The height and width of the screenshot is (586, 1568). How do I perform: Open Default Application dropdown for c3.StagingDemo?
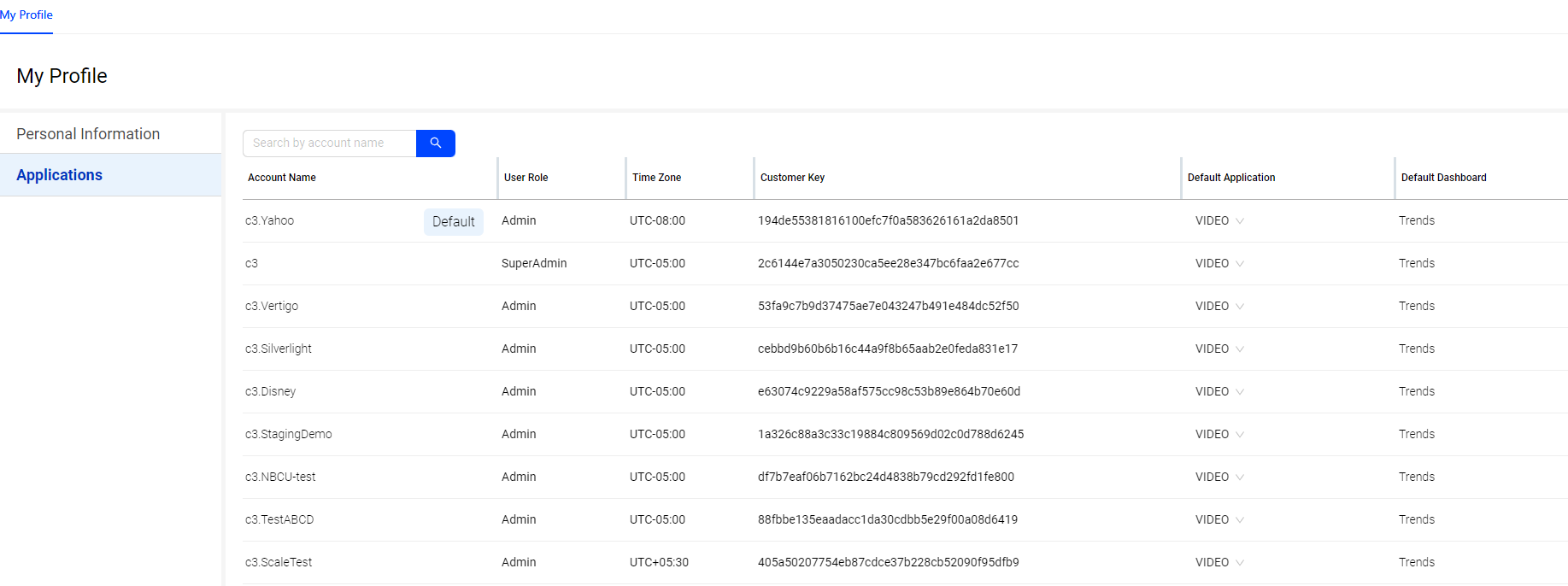1219,434
